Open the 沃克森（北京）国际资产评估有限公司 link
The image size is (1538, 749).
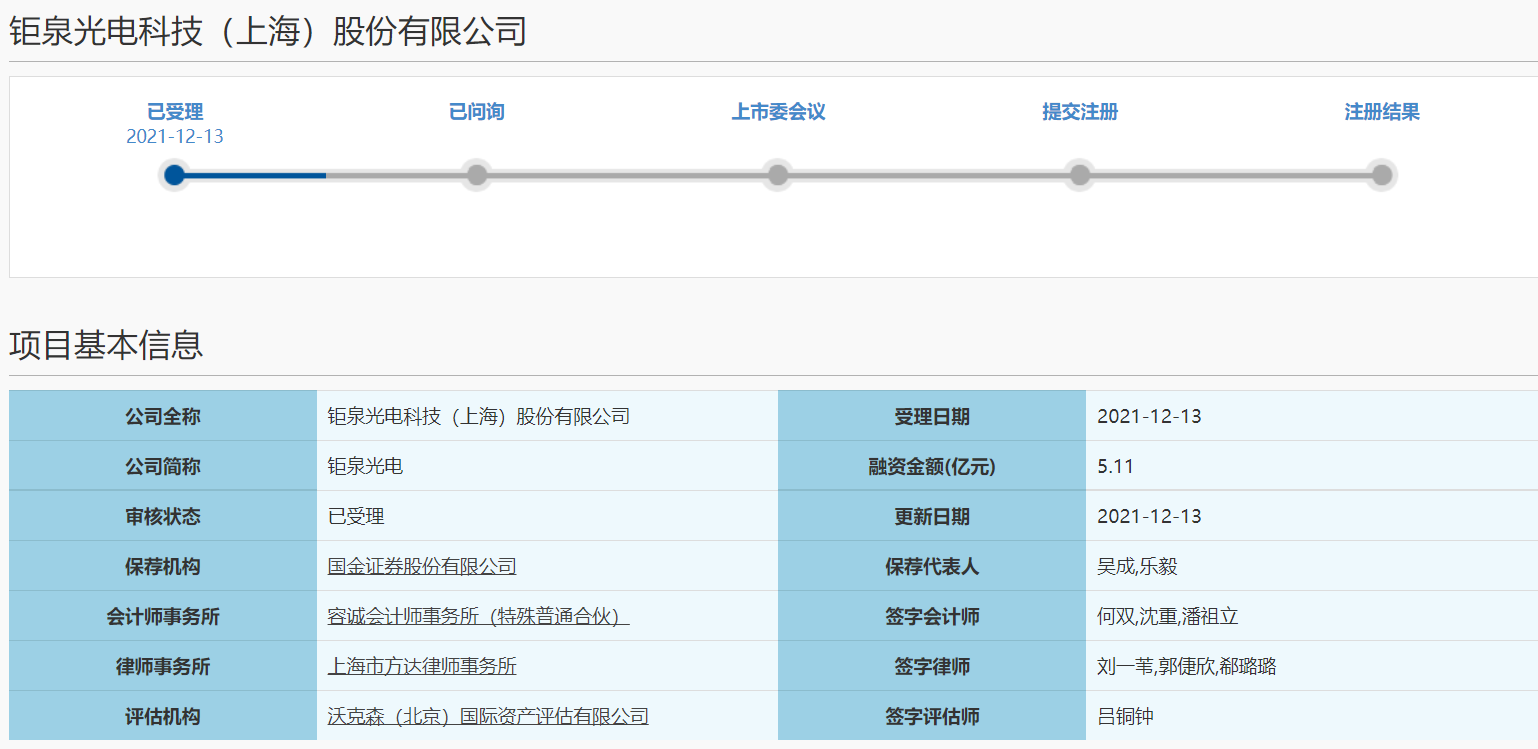pyautogui.click(x=488, y=716)
